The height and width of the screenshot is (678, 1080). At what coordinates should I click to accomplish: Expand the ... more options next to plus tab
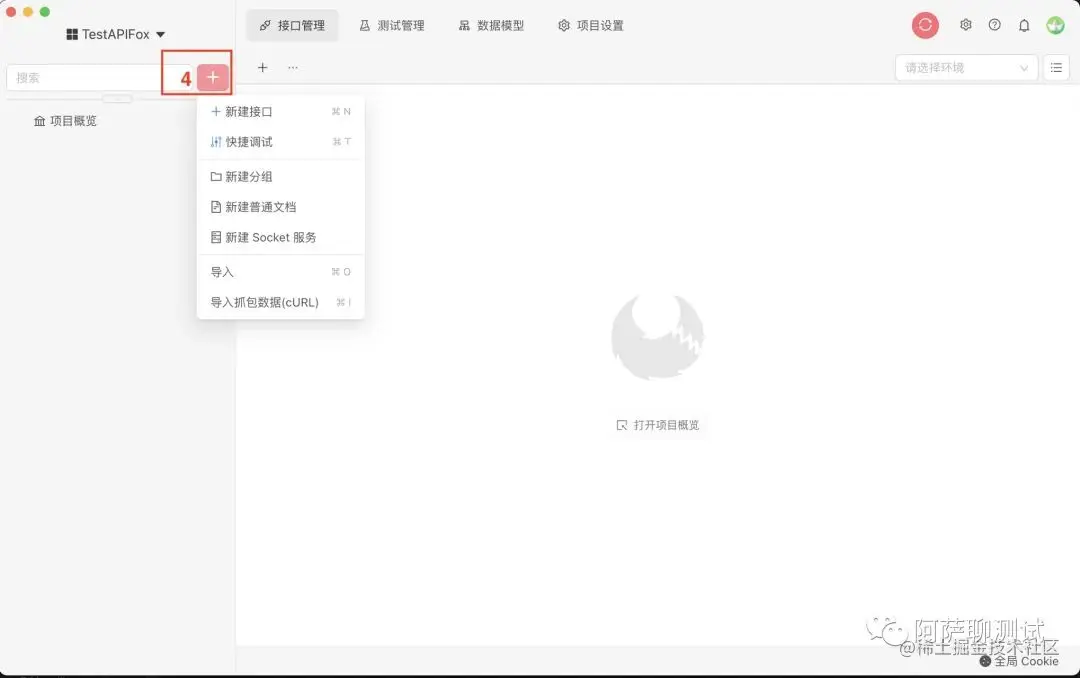click(293, 67)
